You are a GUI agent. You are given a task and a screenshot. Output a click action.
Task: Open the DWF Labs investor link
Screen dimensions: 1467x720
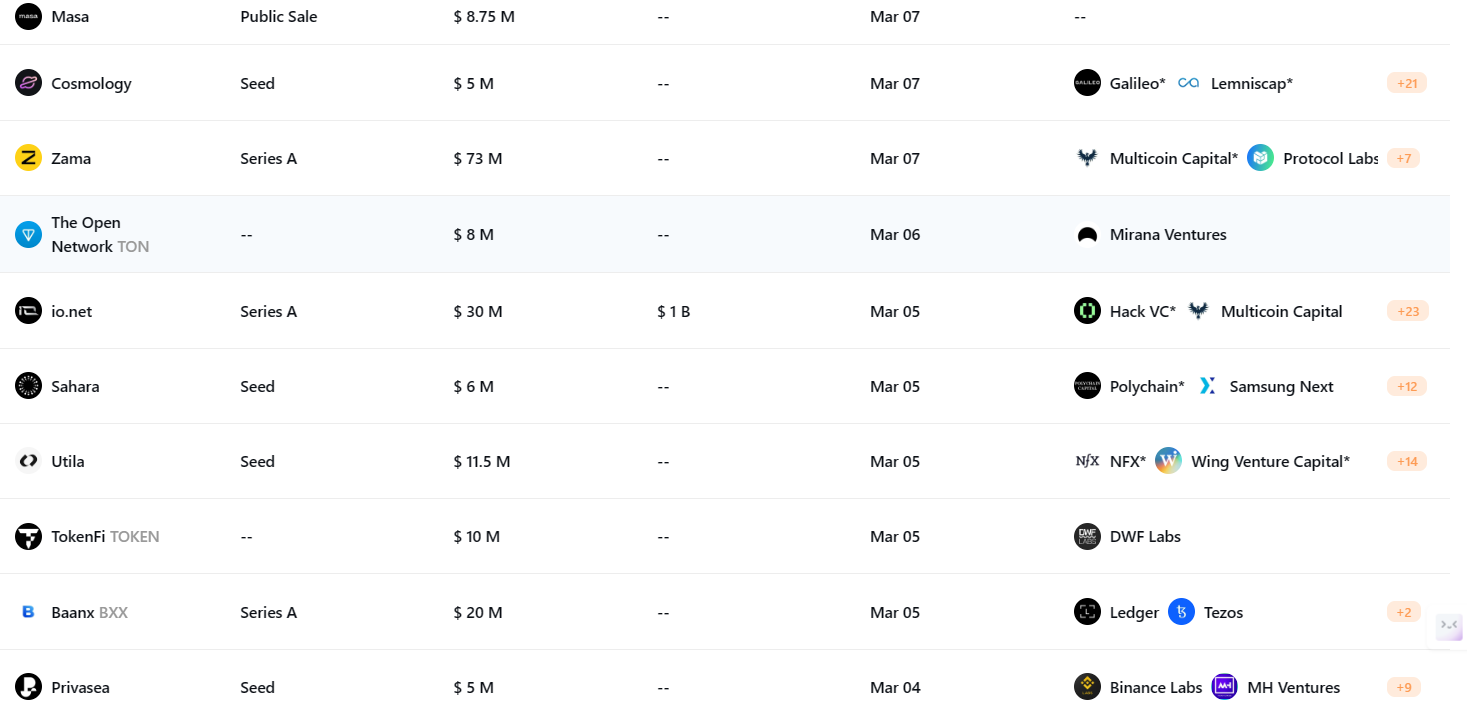1145,536
